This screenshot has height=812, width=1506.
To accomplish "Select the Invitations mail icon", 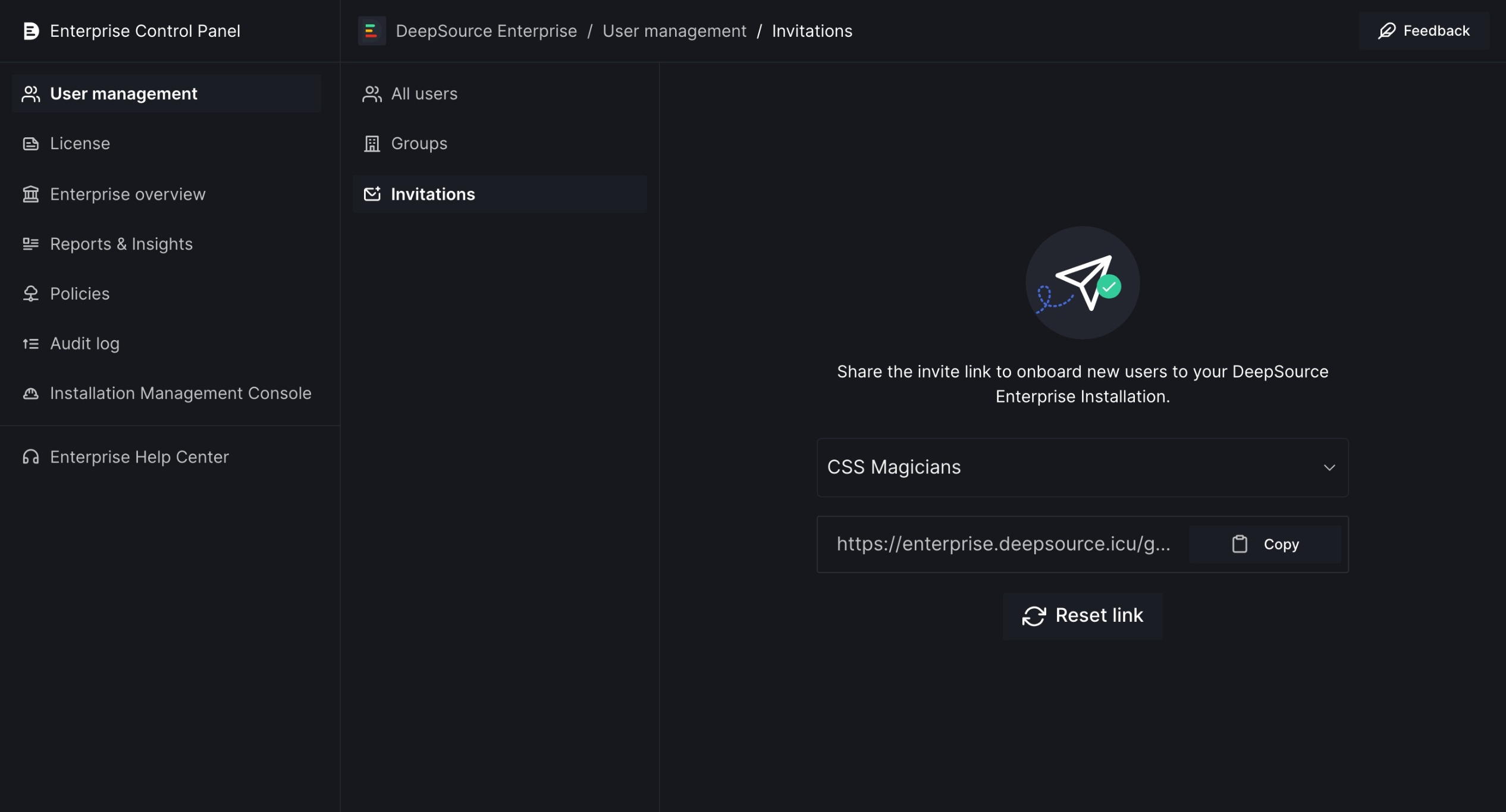I will click(x=371, y=194).
